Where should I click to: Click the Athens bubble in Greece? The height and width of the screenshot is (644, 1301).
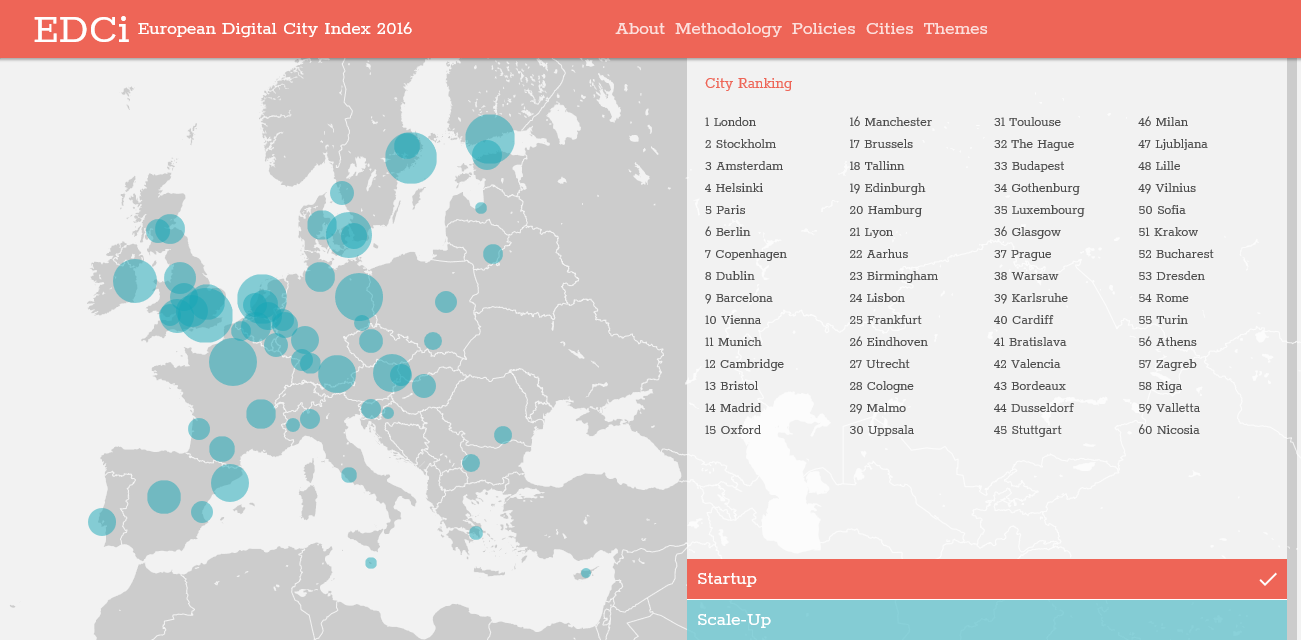[476, 533]
